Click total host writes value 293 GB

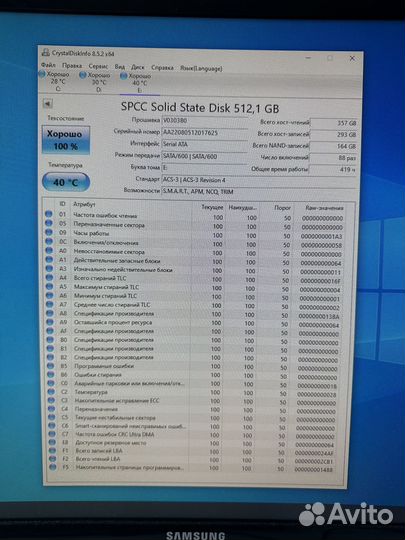[333, 135]
